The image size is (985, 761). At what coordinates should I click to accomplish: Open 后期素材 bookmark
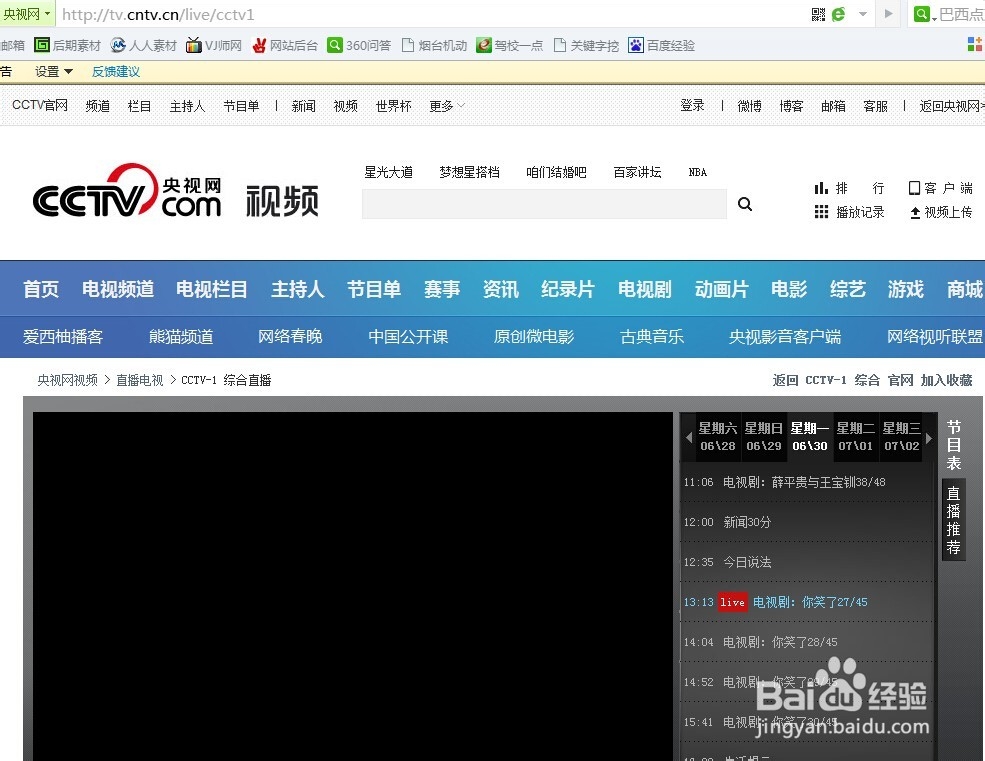(67, 45)
